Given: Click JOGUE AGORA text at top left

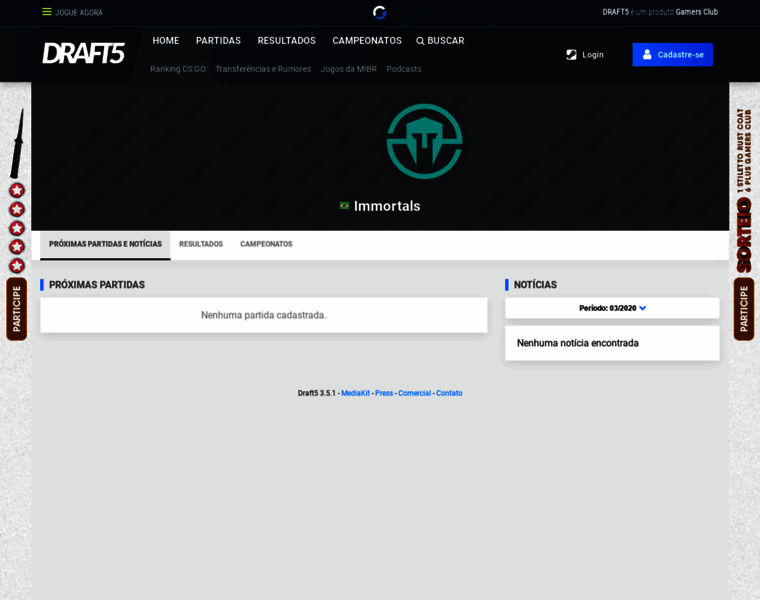Looking at the screenshot, I should (79, 13).
